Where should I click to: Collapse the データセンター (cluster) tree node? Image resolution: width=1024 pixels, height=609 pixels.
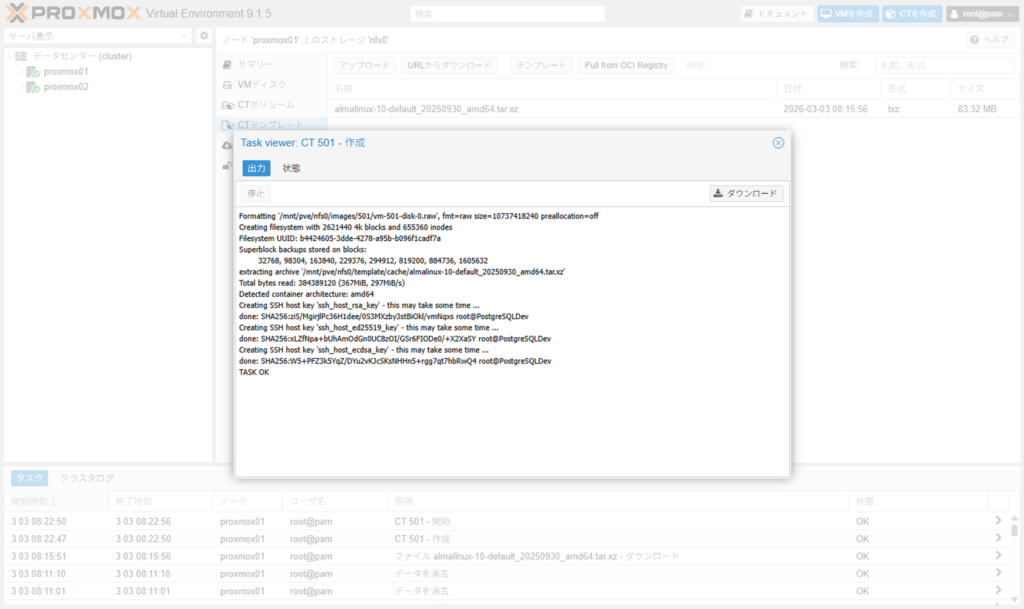tap(8, 57)
